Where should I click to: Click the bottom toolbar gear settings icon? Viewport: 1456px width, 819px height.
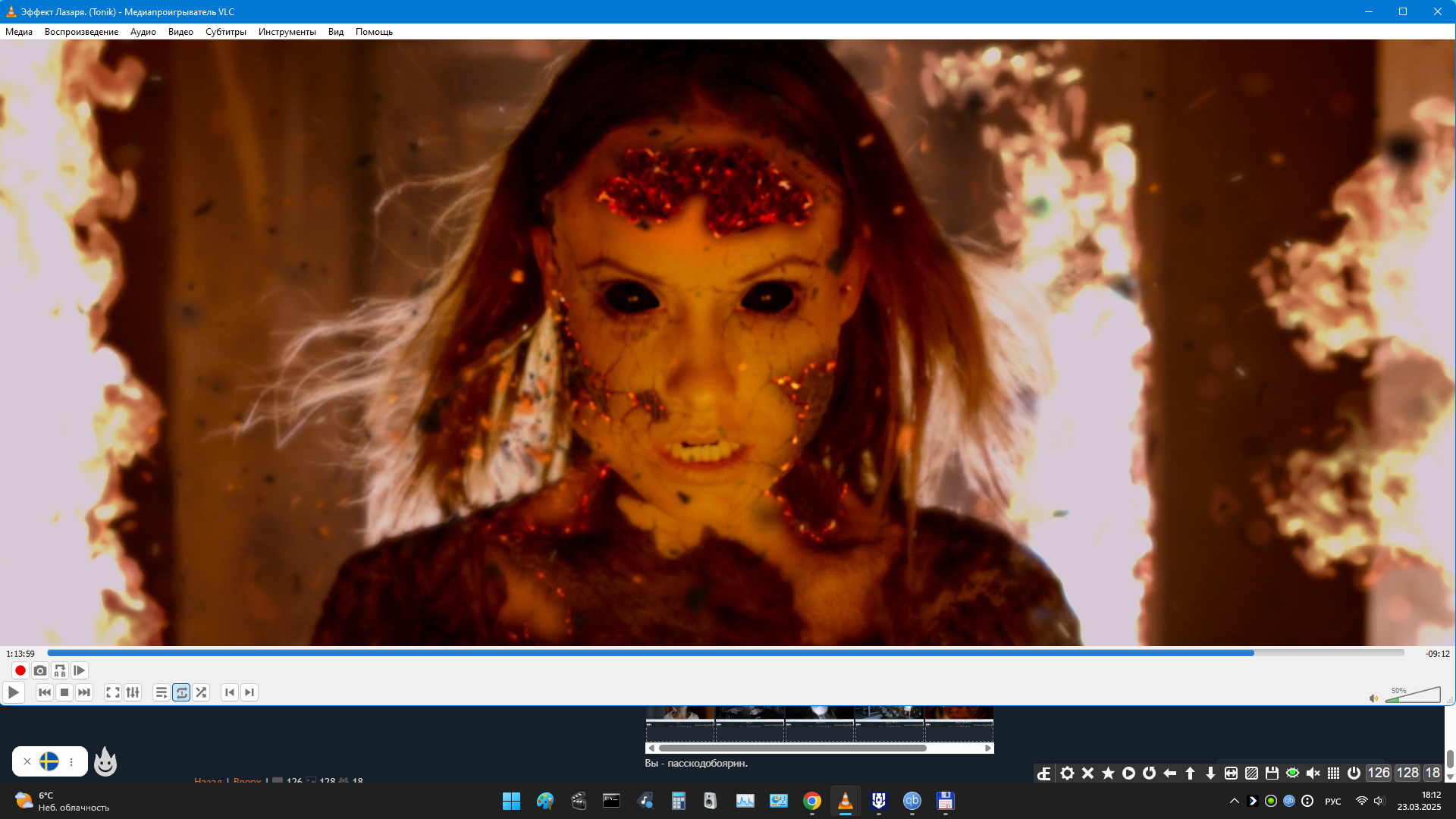[1067, 773]
